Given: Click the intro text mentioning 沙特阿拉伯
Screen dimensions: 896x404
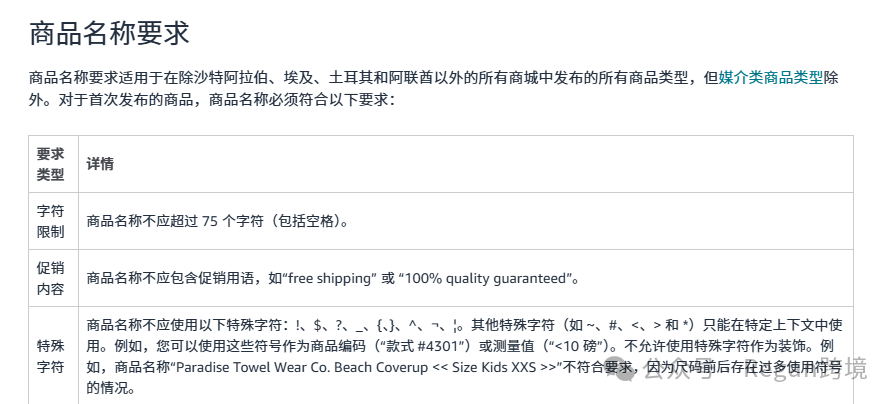Looking at the screenshot, I should coord(373,78).
